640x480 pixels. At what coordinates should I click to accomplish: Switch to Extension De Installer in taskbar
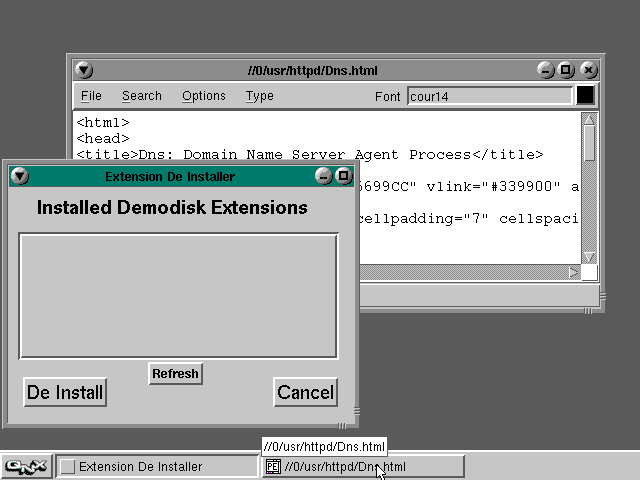(x=155, y=466)
